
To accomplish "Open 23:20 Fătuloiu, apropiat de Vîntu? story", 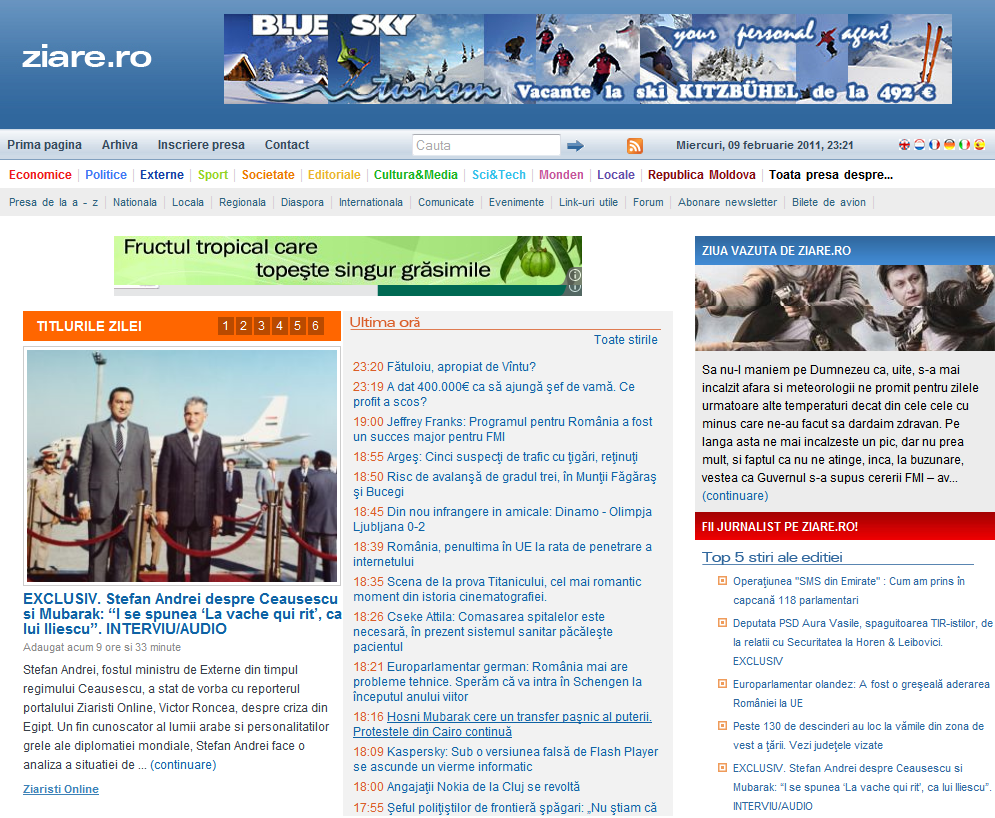I will tap(444, 367).
